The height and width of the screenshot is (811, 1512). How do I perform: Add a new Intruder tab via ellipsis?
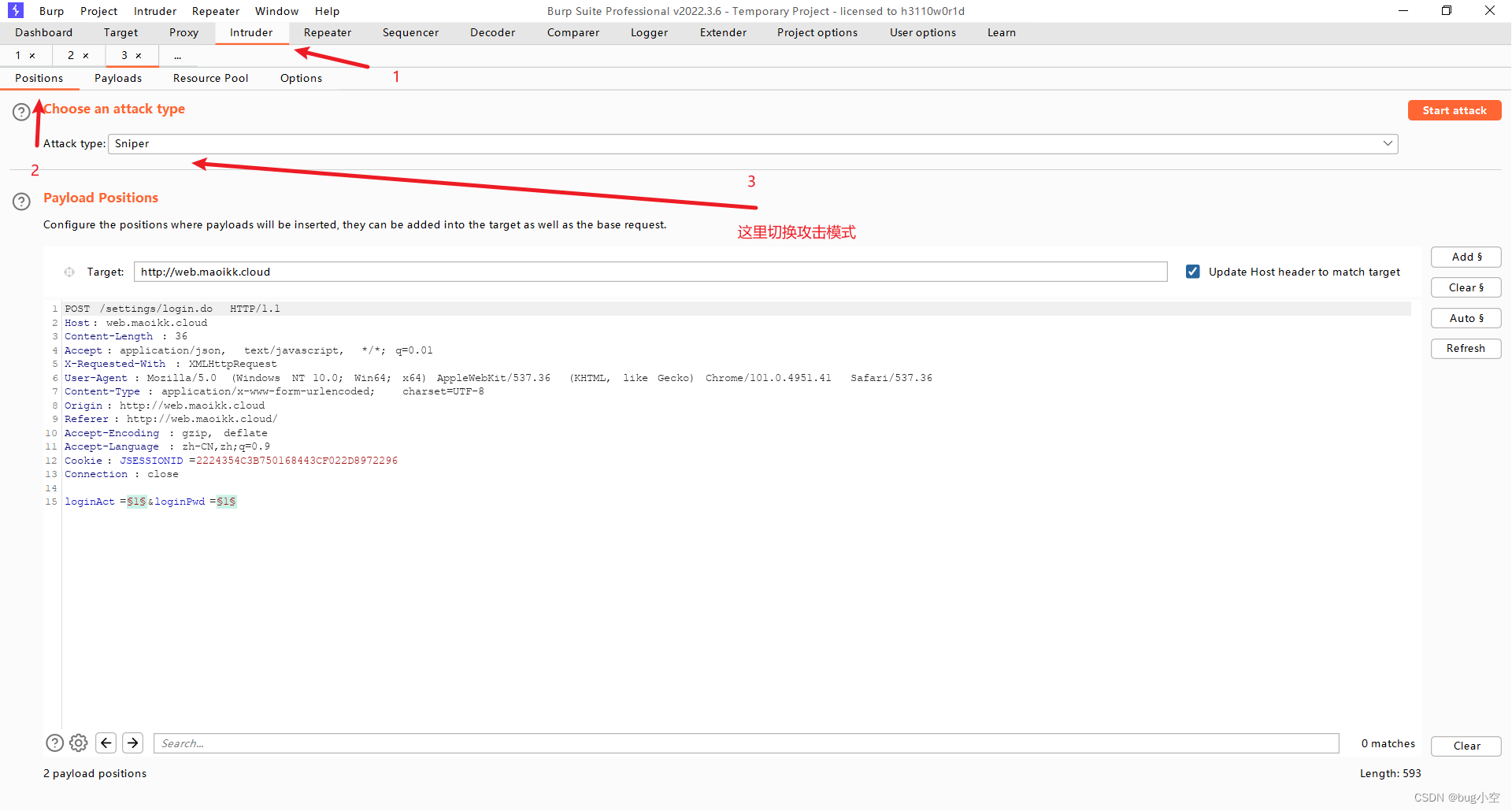178,56
